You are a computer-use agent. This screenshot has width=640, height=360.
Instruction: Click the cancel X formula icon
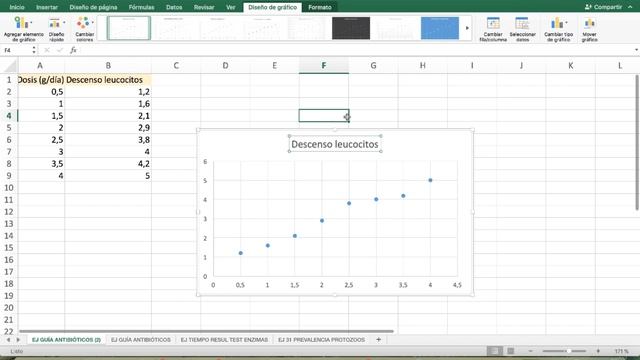pos(47,50)
